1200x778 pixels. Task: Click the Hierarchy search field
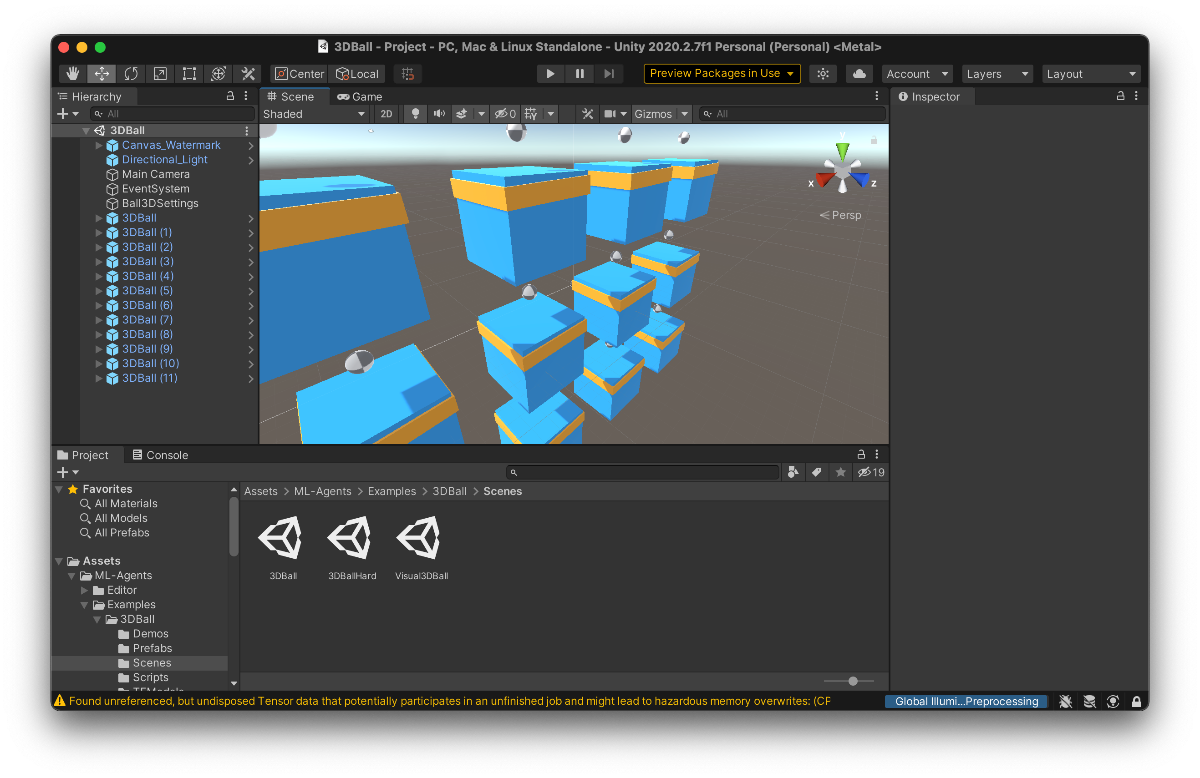[172, 114]
